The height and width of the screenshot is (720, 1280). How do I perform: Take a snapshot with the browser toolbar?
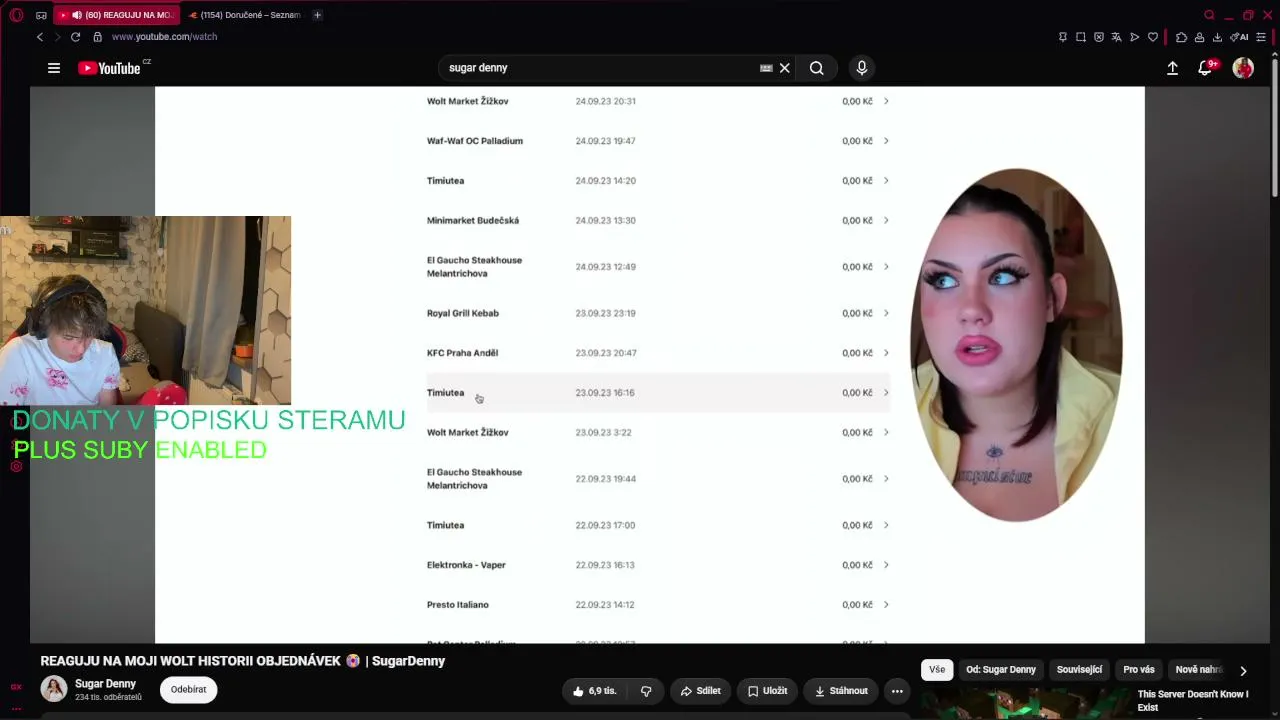[1081, 37]
